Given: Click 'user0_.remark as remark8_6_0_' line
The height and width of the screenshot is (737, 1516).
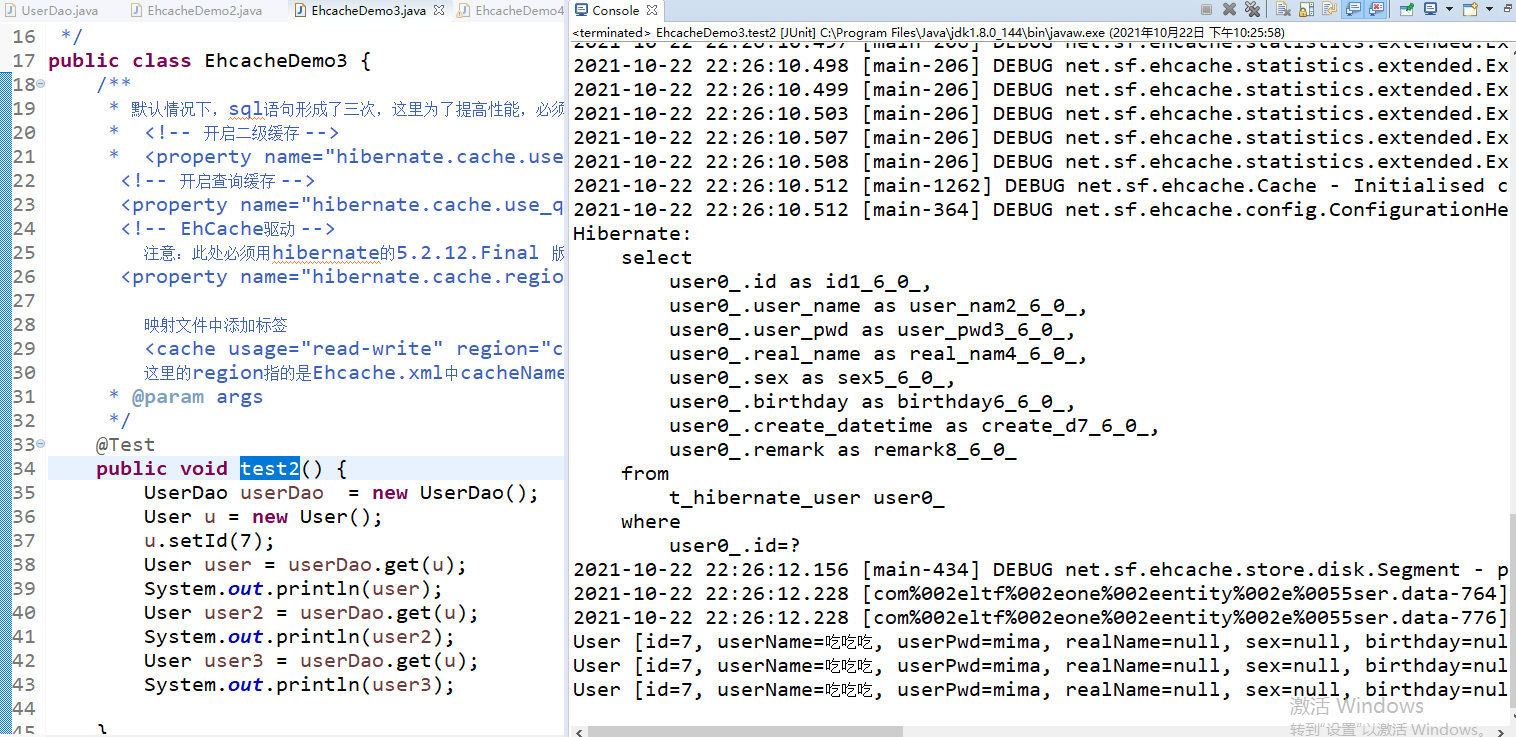Looking at the screenshot, I should [x=843, y=449].
